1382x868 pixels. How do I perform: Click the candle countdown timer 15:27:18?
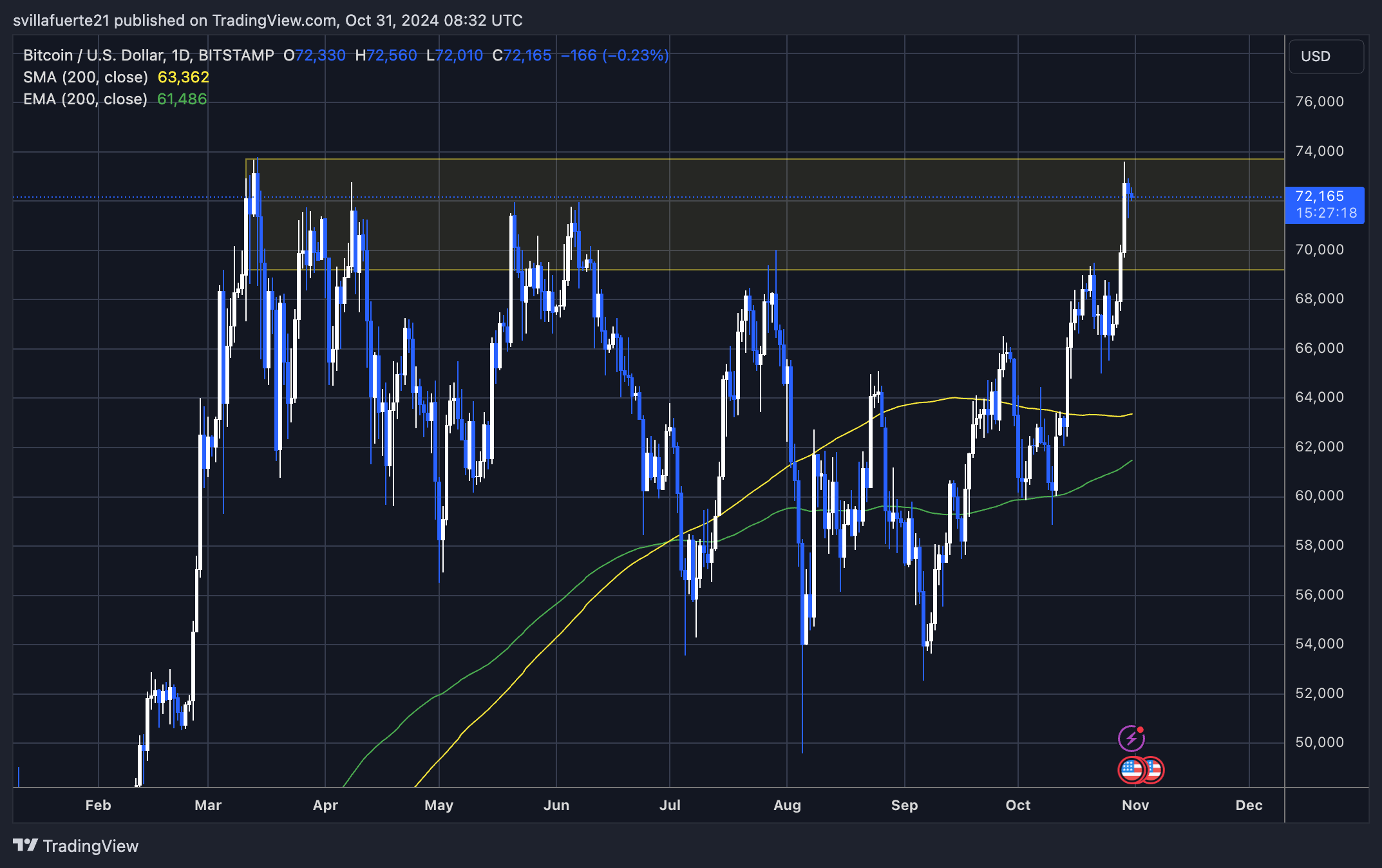[x=1326, y=213]
